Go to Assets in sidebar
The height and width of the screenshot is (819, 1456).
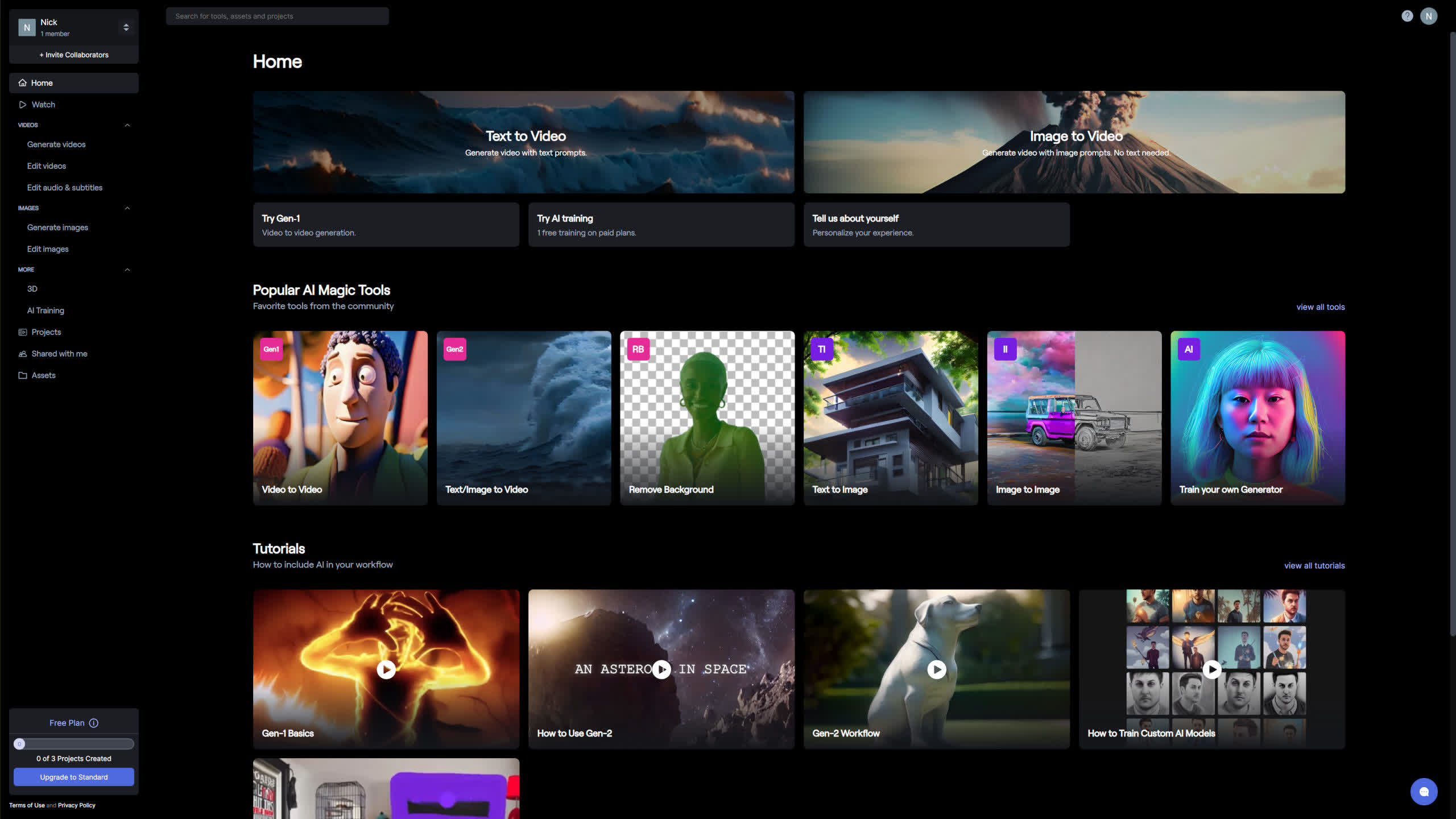pyautogui.click(x=43, y=375)
